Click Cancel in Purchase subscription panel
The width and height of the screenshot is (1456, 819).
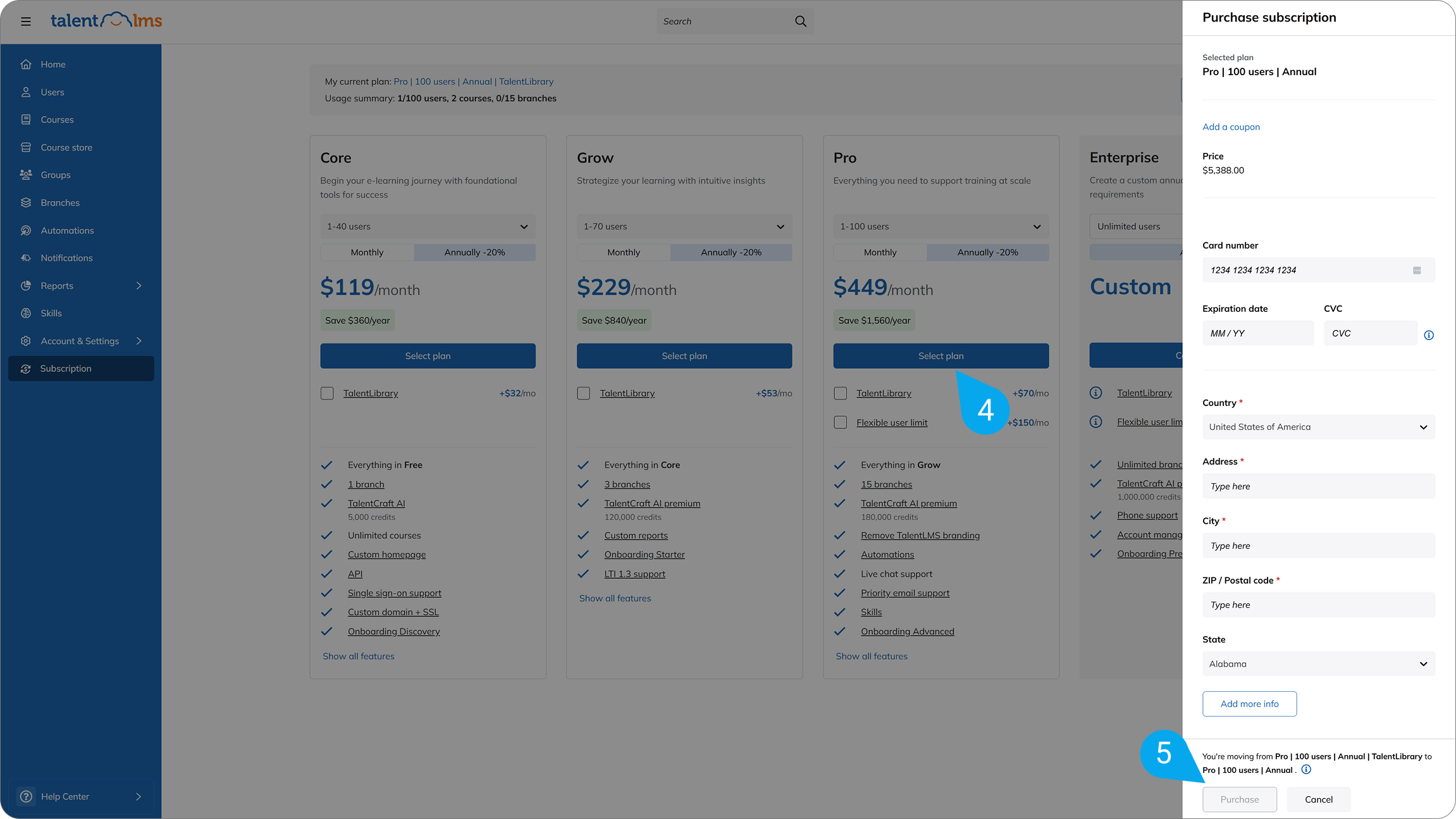pos(1319,799)
